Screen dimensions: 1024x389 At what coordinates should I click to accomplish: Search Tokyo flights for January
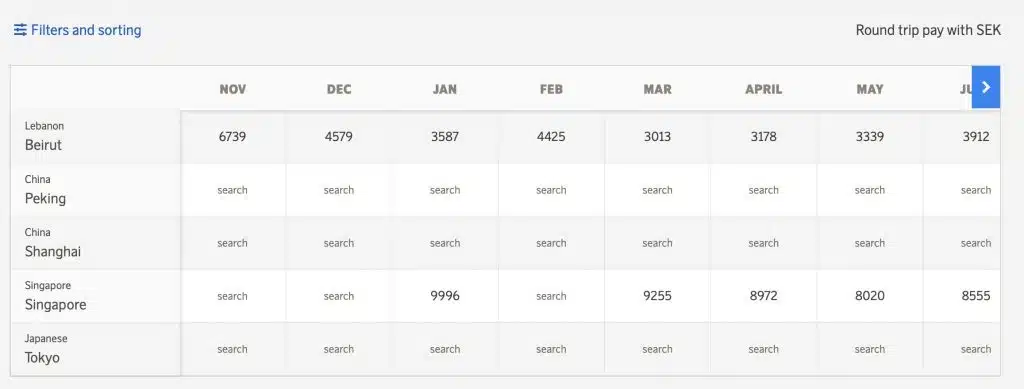tap(445, 349)
